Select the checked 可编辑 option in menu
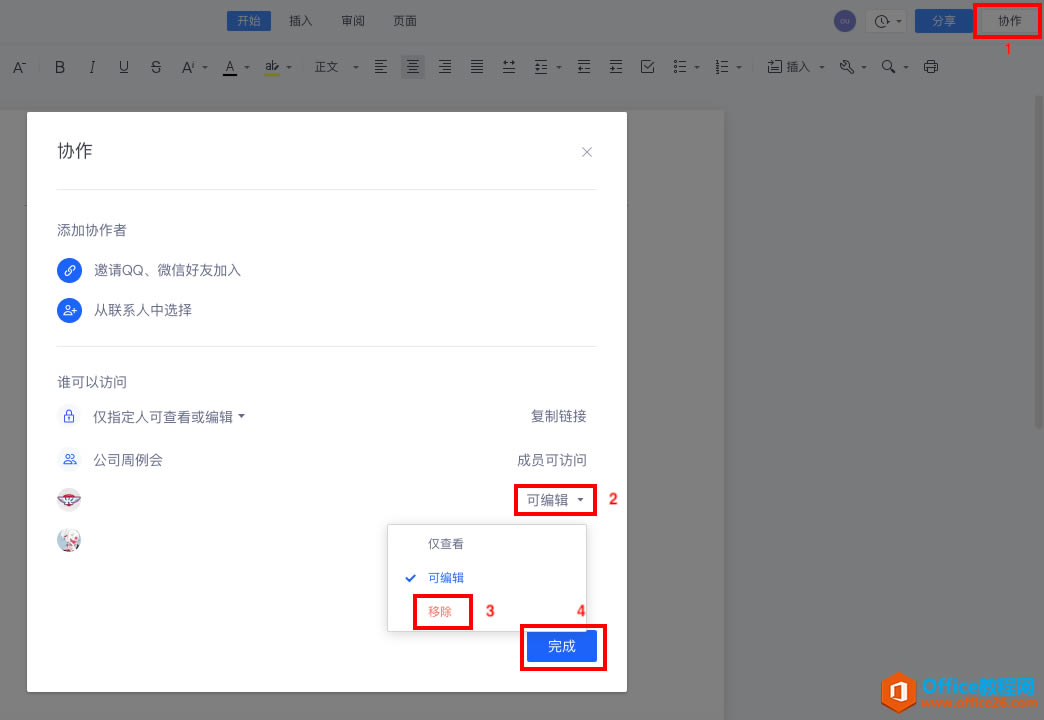1044x720 pixels. (x=446, y=577)
